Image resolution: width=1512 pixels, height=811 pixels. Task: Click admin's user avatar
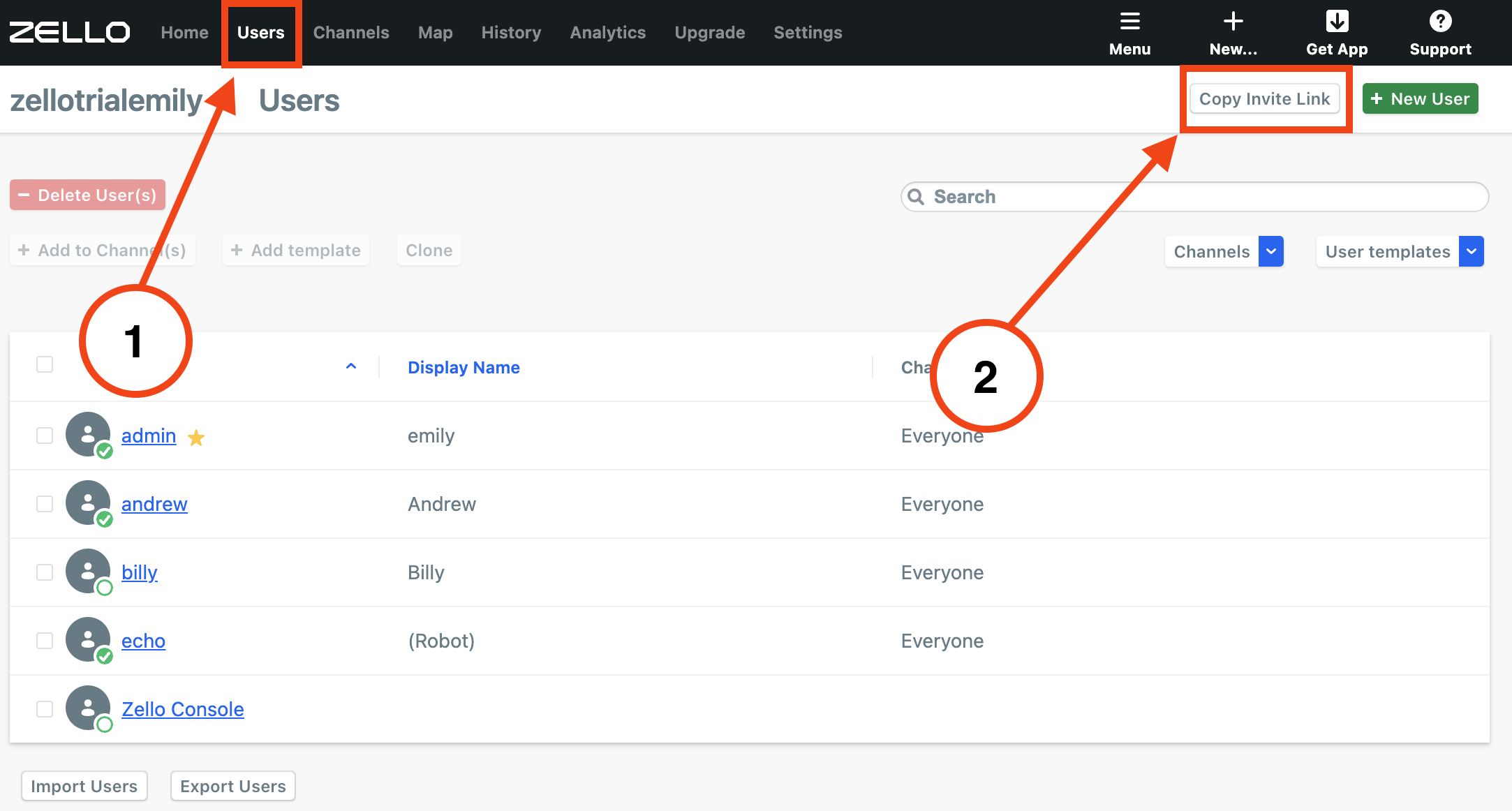click(88, 435)
